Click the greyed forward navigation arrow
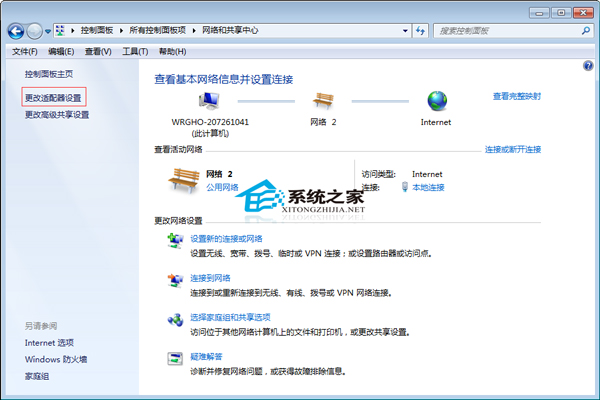This screenshot has height=400, width=600. [x=34, y=31]
